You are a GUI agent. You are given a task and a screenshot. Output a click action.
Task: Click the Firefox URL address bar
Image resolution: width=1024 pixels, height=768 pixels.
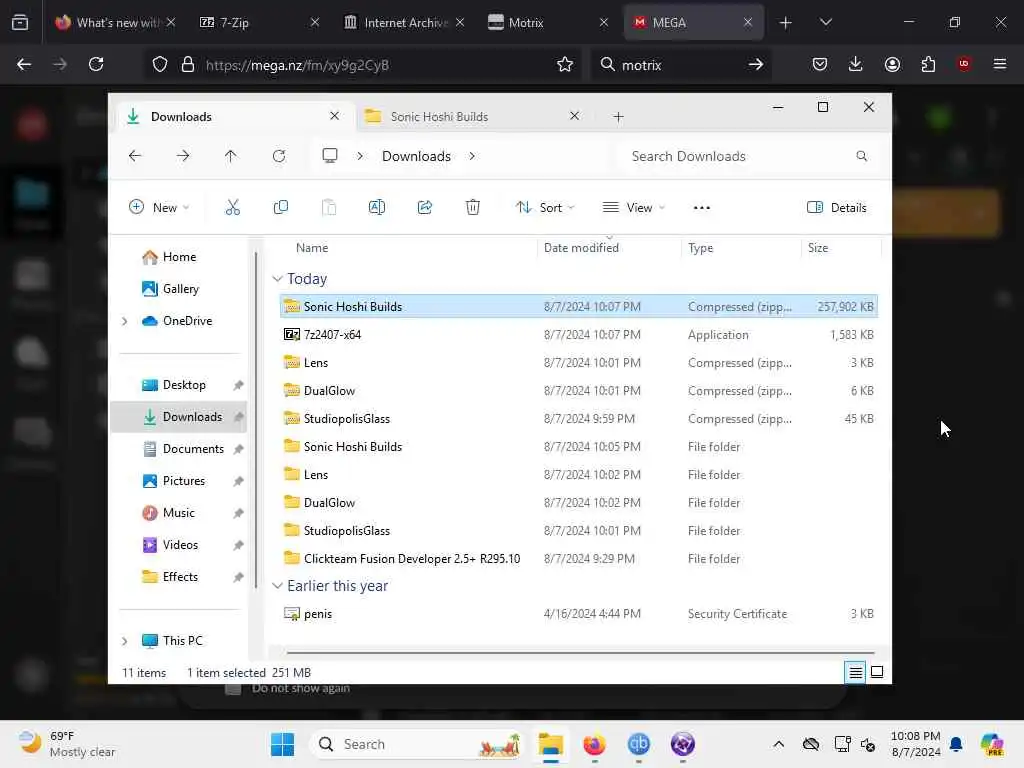coord(362,65)
